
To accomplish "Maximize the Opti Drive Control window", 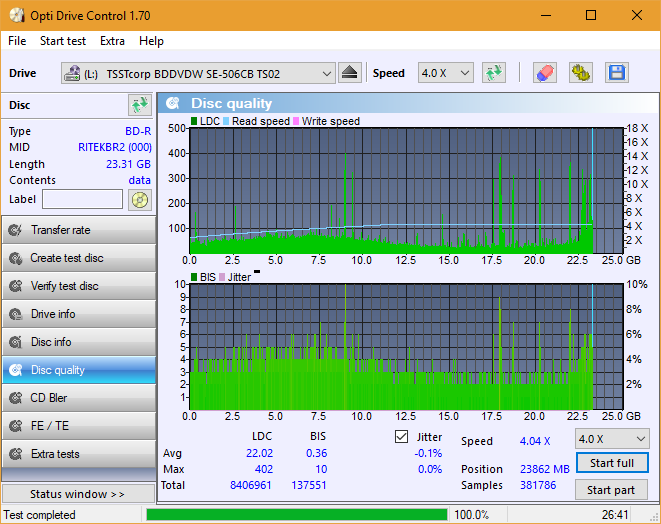I will coord(591,16).
